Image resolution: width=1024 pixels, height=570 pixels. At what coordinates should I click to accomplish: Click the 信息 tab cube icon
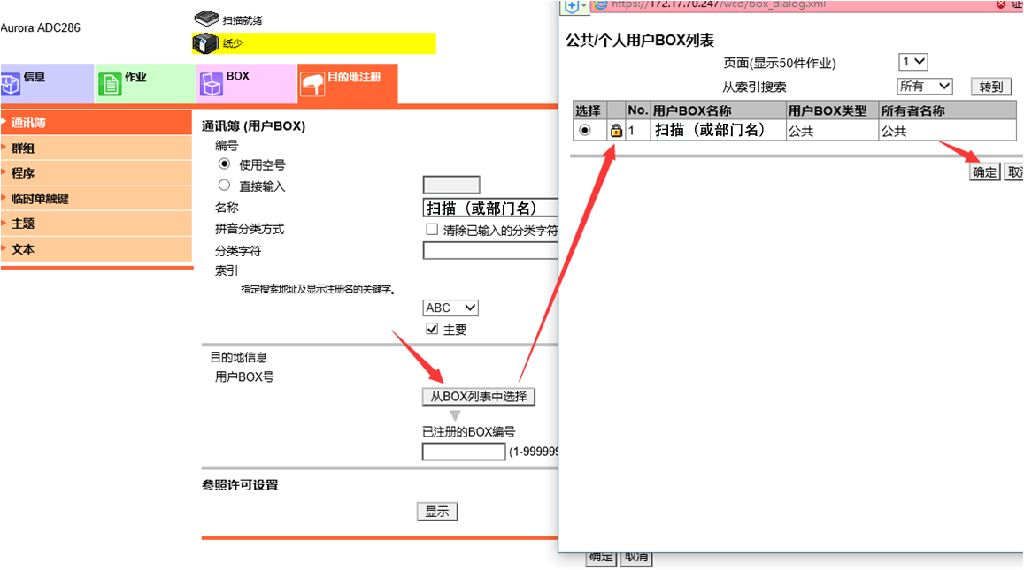(x=10, y=84)
